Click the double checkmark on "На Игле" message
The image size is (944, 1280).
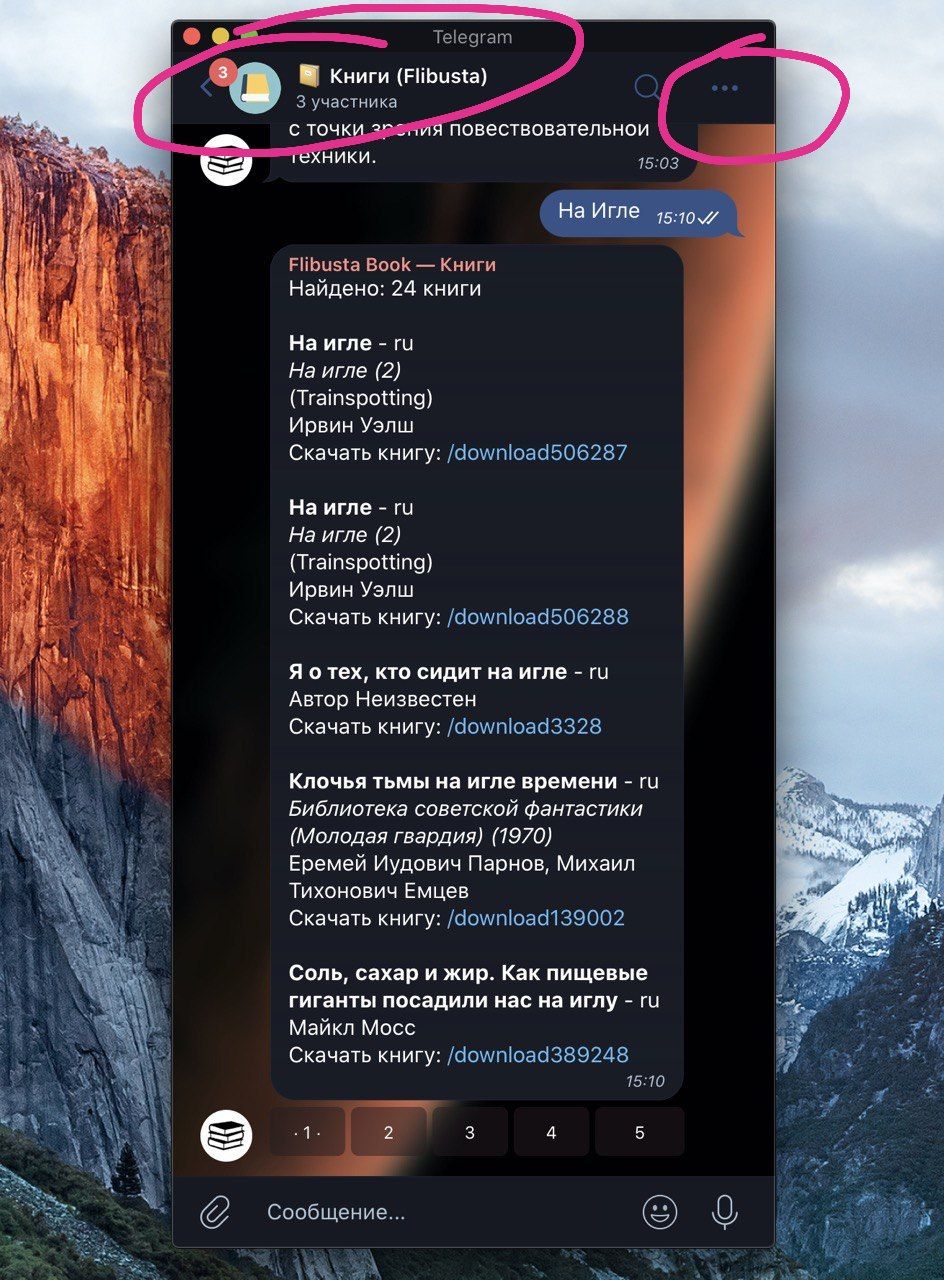tap(708, 217)
